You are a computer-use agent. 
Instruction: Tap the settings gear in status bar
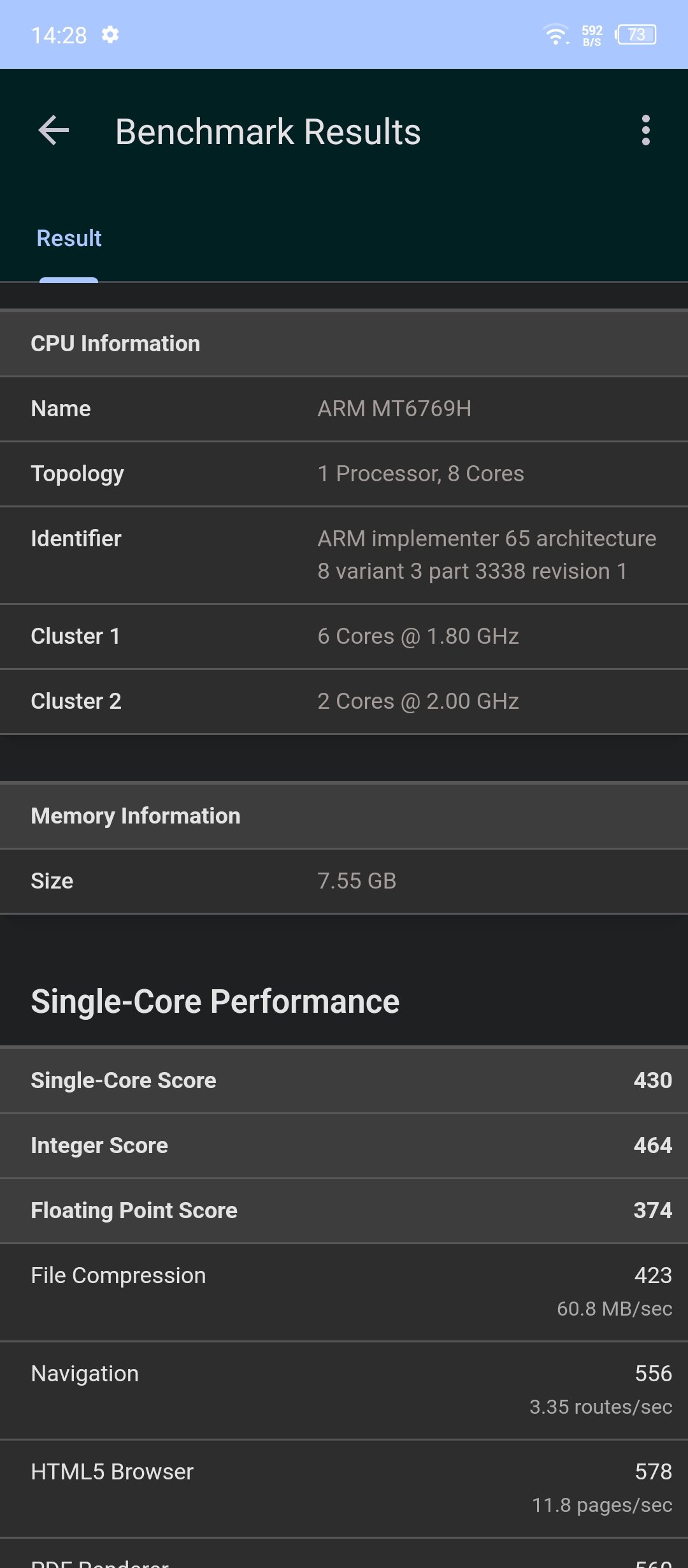pyautogui.click(x=110, y=34)
